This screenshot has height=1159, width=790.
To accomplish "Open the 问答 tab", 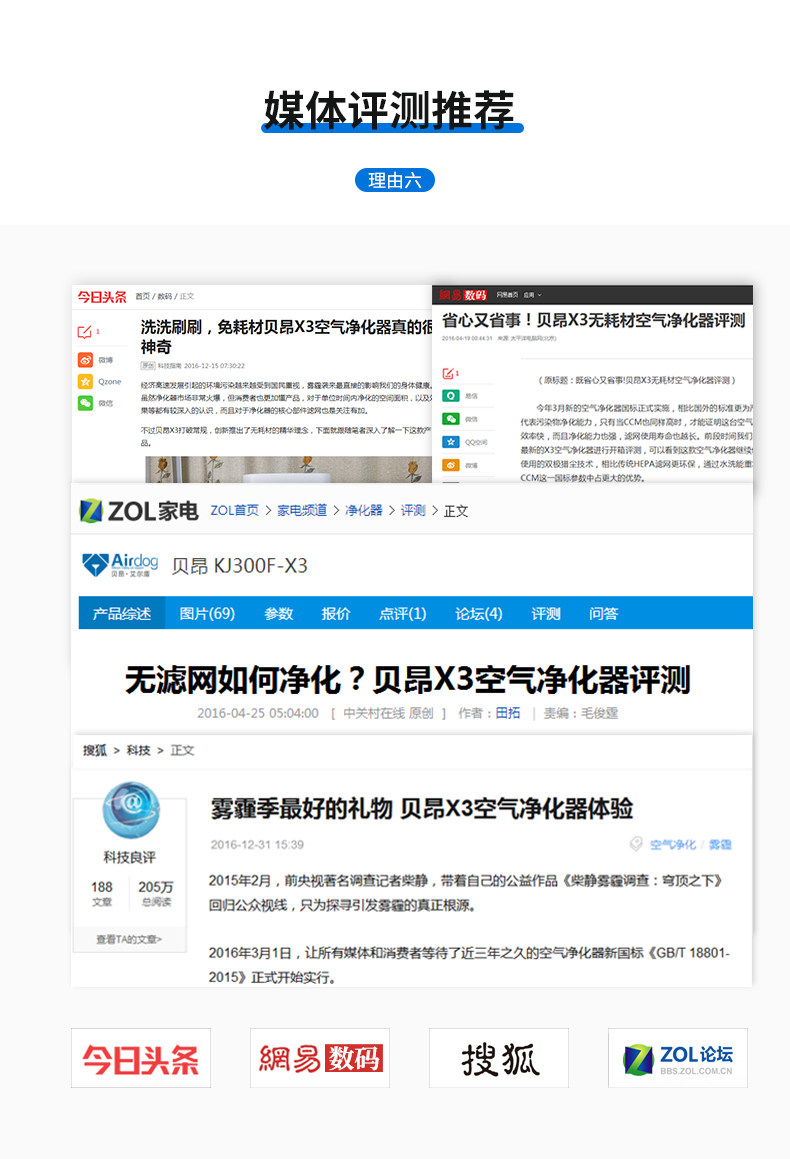I will click(x=603, y=613).
